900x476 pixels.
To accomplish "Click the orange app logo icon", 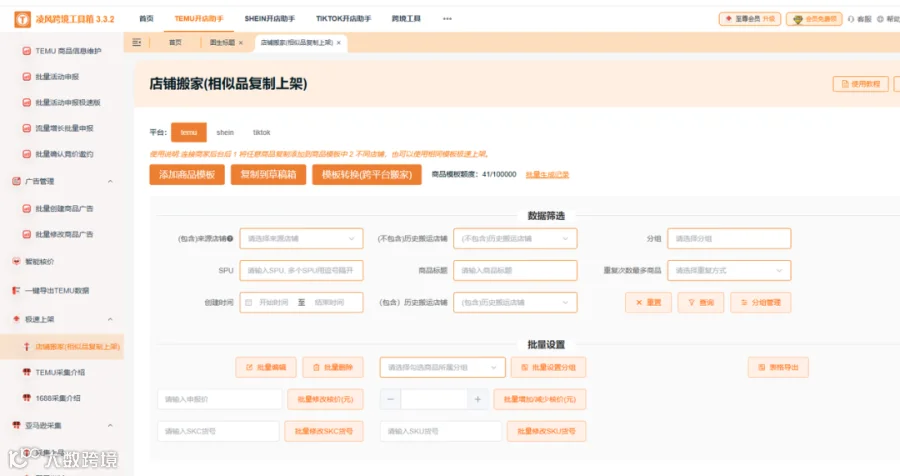I will coord(22,20).
